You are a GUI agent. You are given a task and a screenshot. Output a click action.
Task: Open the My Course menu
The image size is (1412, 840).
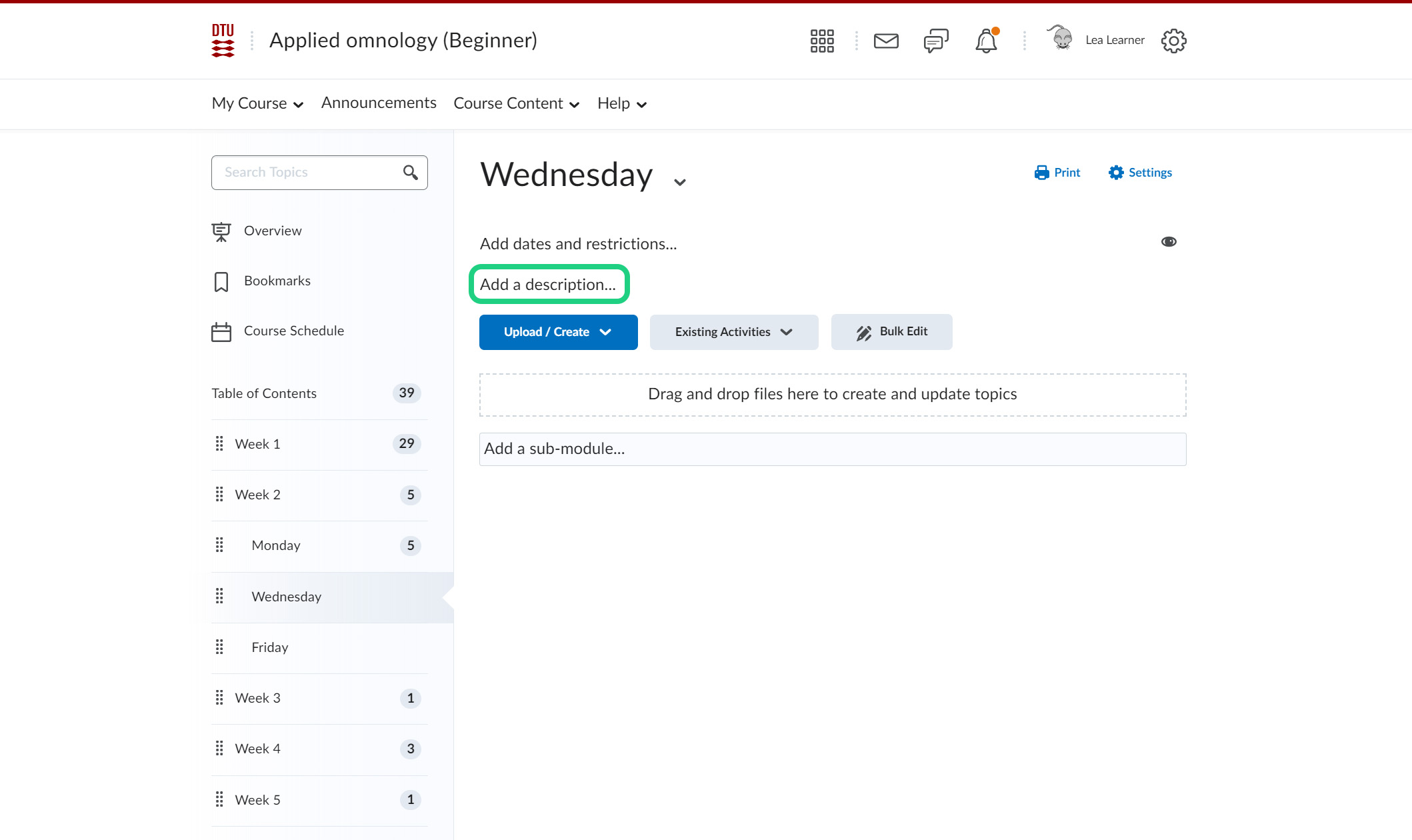coord(257,104)
